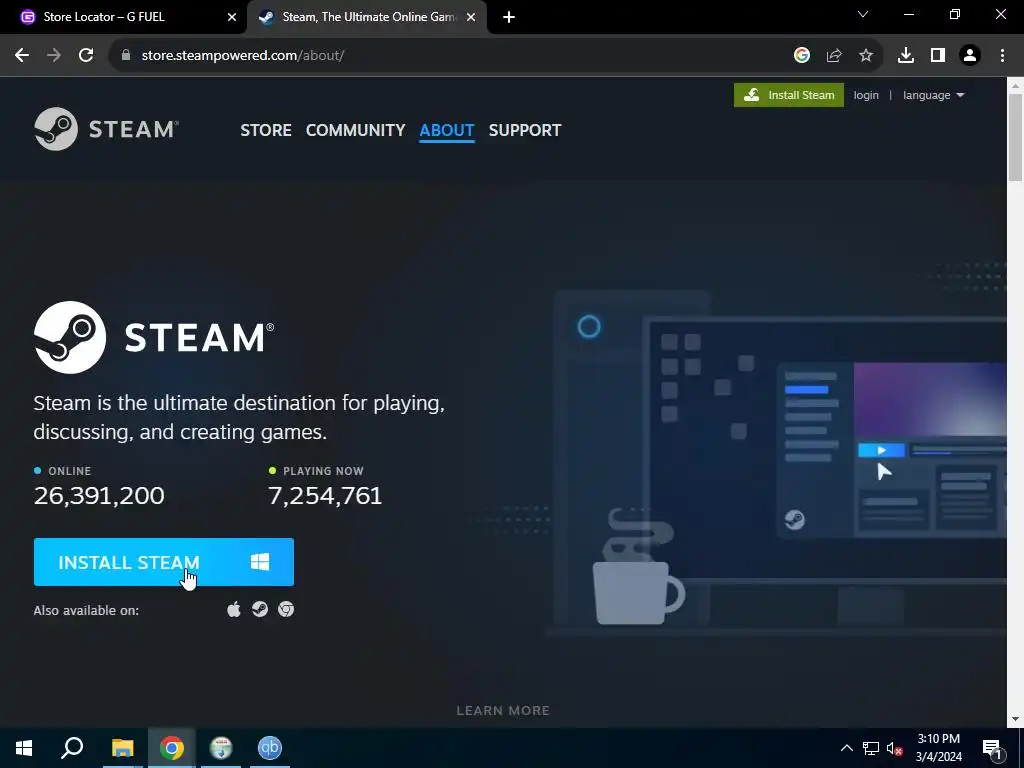The image size is (1024, 768).
Task: Click the address bar URL
Action: coord(243,56)
